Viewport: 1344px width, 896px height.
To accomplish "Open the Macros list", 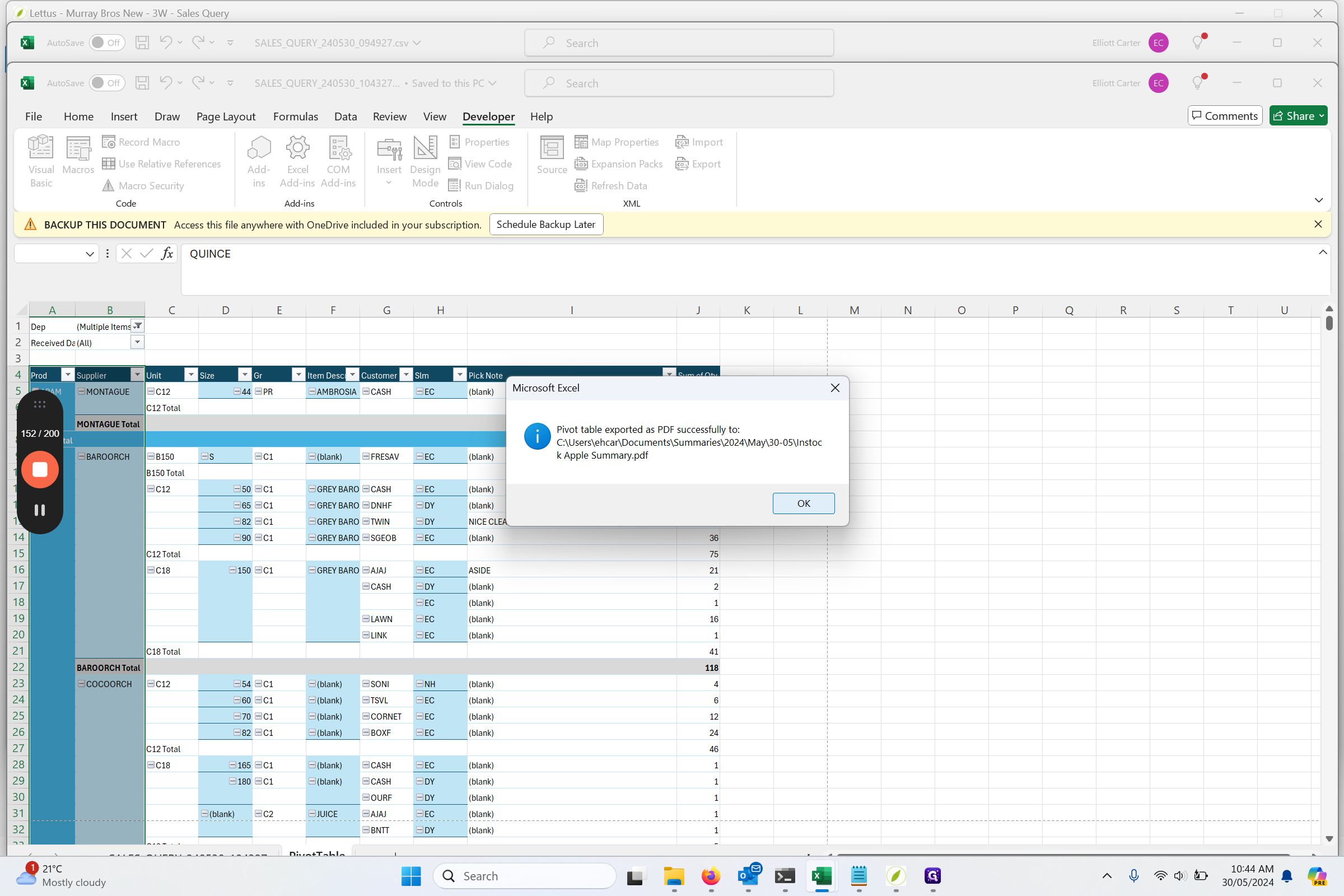I will click(78, 155).
